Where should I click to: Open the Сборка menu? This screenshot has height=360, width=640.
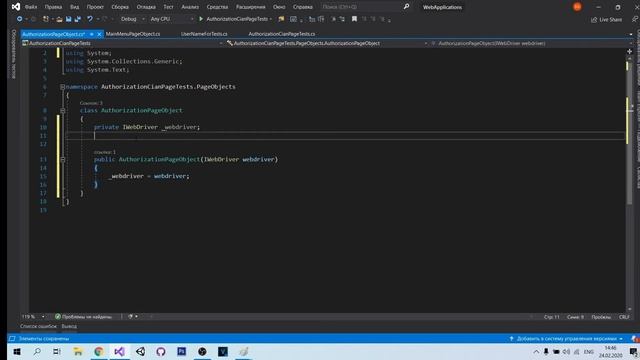pyautogui.click(x=120, y=7)
